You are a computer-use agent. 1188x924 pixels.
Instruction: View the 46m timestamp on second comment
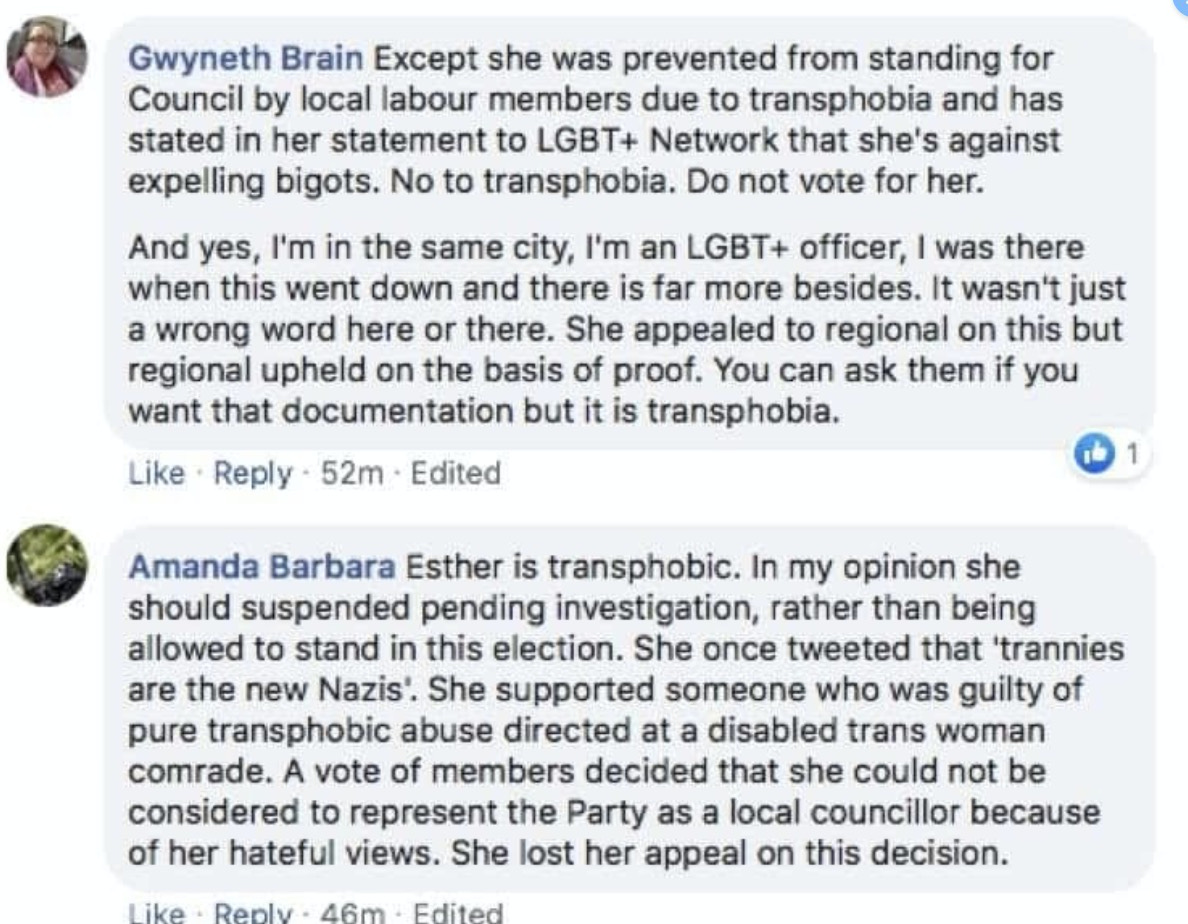(x=352, y=912)
